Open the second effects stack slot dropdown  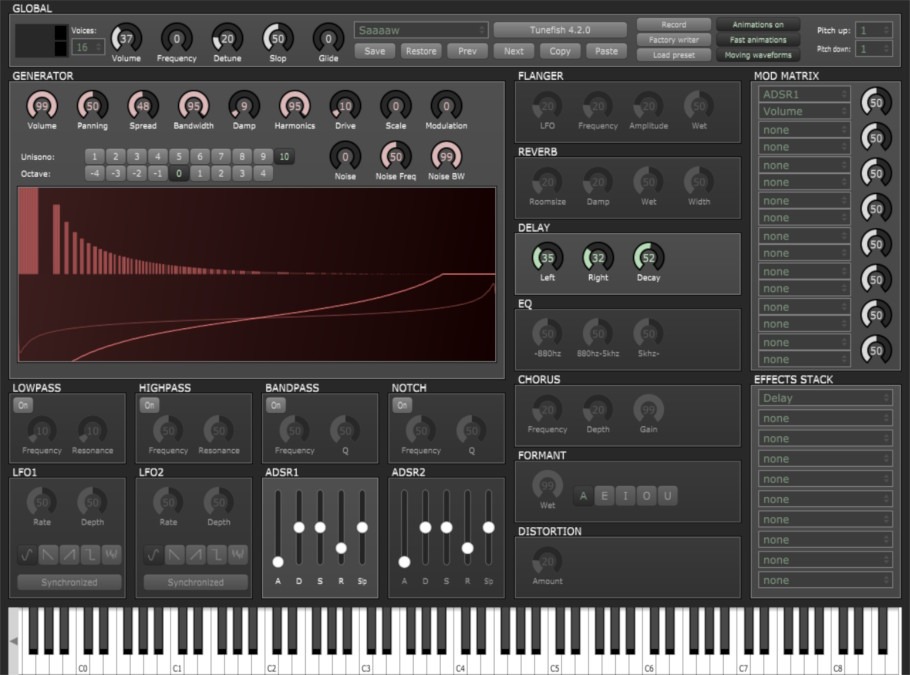click(825, 418)
